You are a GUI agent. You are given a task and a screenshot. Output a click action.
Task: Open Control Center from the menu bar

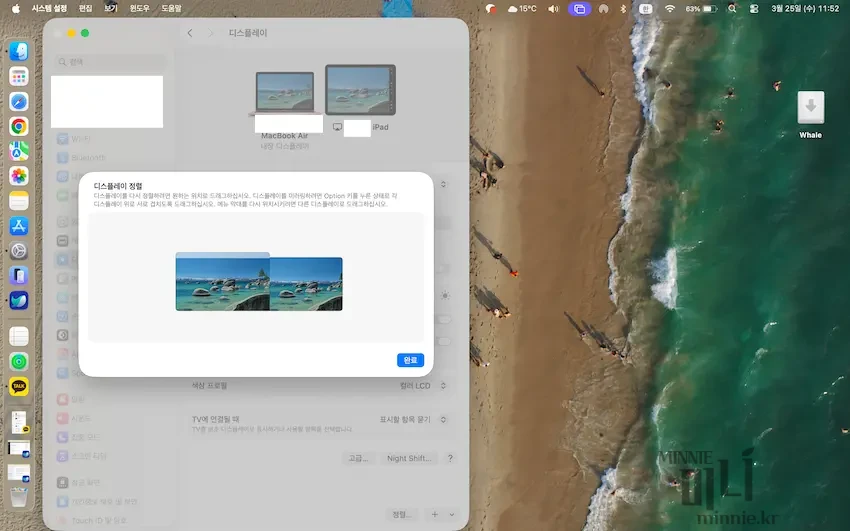[754, 9]
